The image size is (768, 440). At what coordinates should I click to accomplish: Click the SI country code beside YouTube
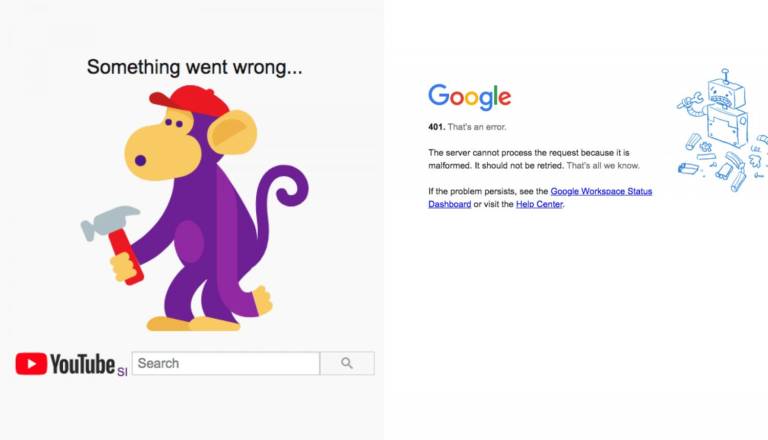pyautogui.click(x=122, y=371)
